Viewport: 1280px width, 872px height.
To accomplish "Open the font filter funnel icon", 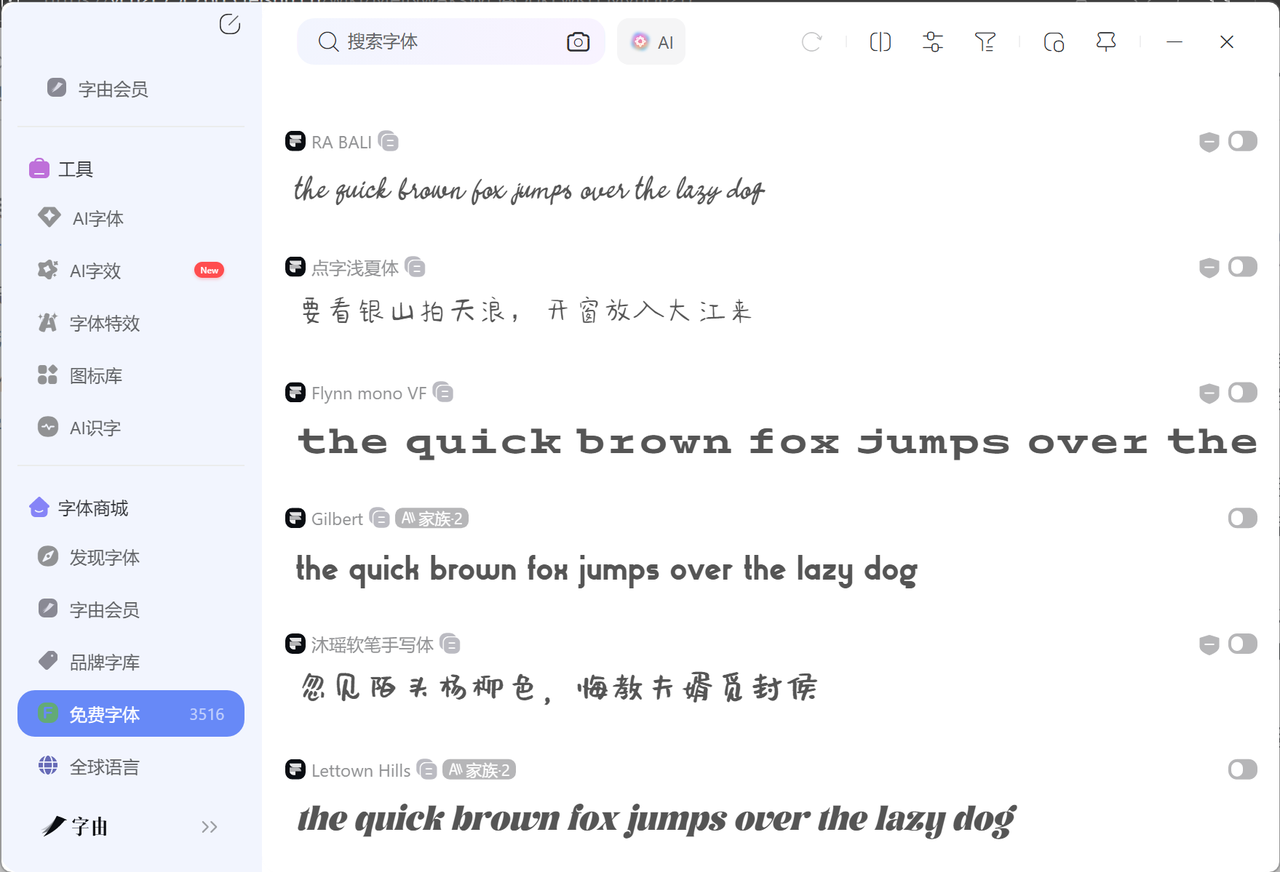I will (x=985, y=42).
